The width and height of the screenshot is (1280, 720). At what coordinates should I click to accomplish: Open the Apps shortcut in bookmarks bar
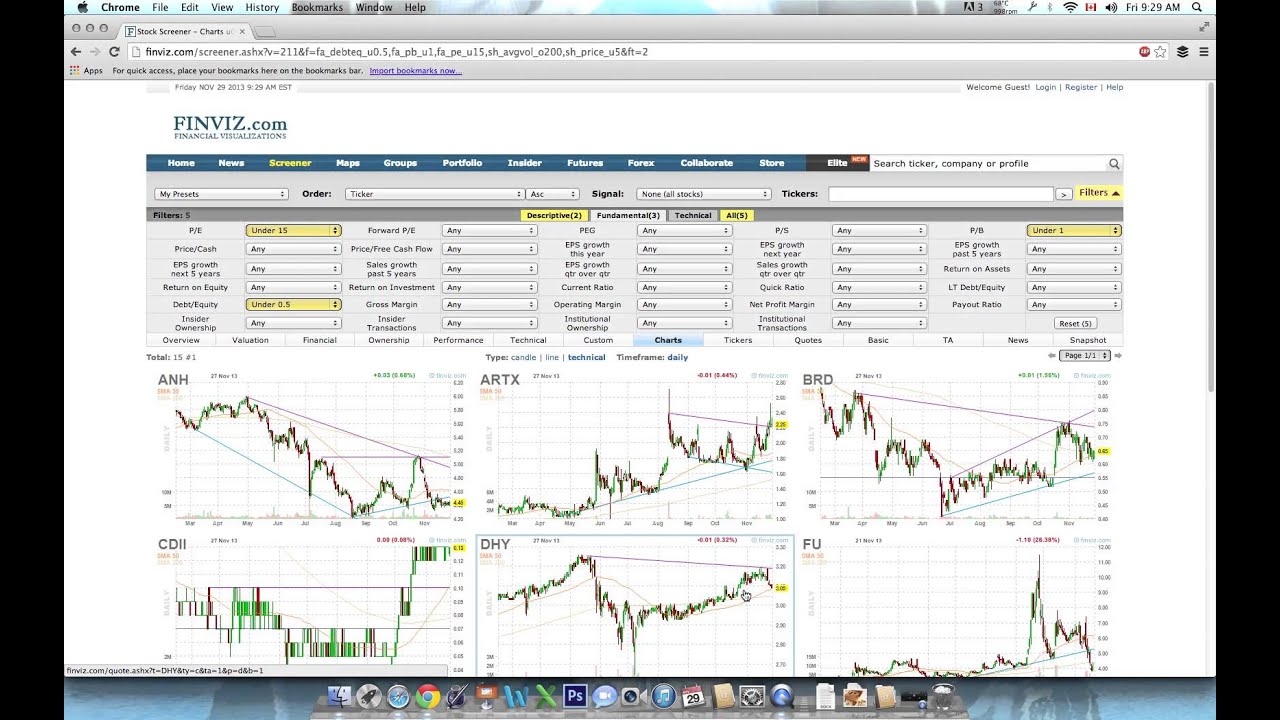86,71
